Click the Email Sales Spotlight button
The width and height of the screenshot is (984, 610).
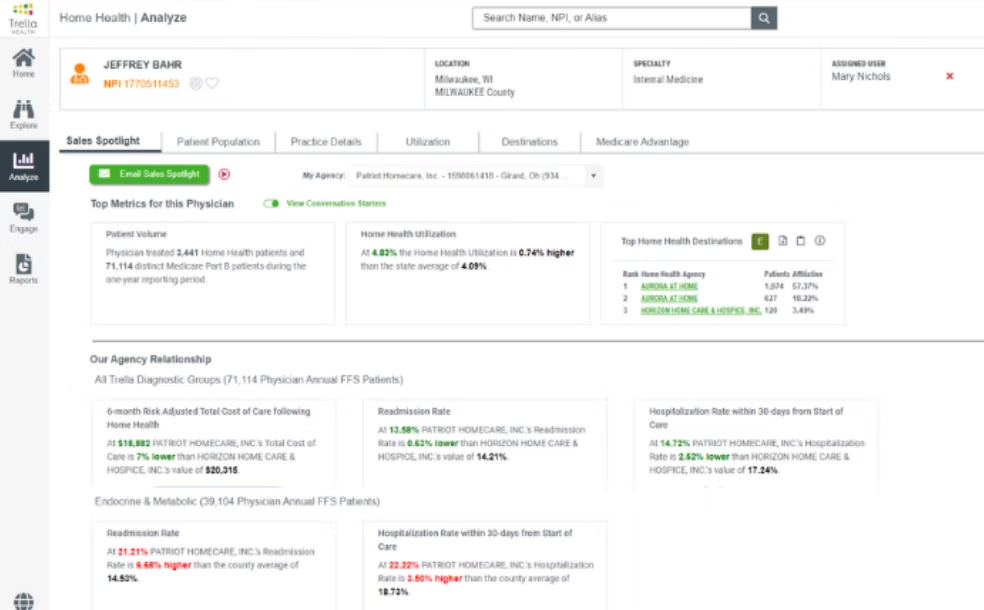tap(148, 174)
